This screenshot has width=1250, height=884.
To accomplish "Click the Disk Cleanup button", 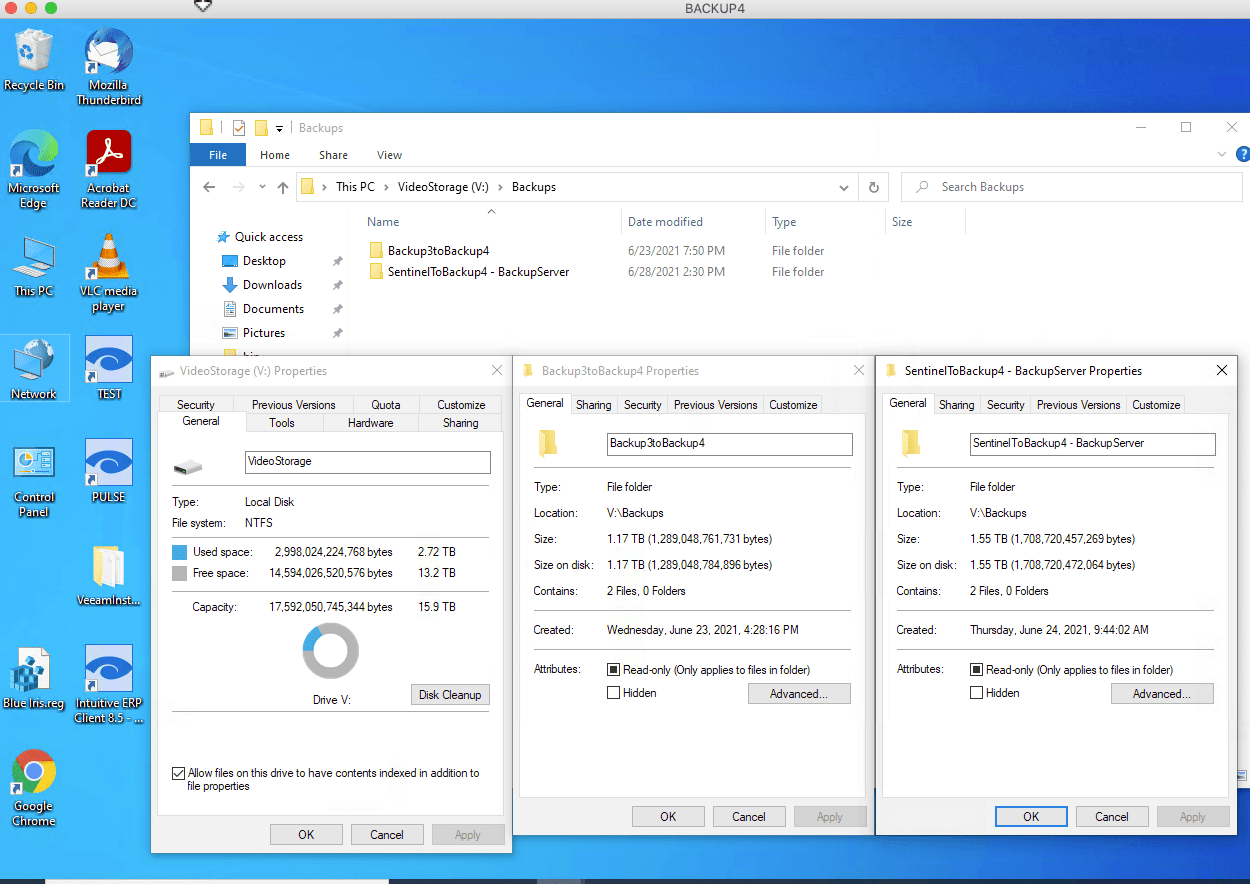I will pyautogui.click(x=450, y=694).
